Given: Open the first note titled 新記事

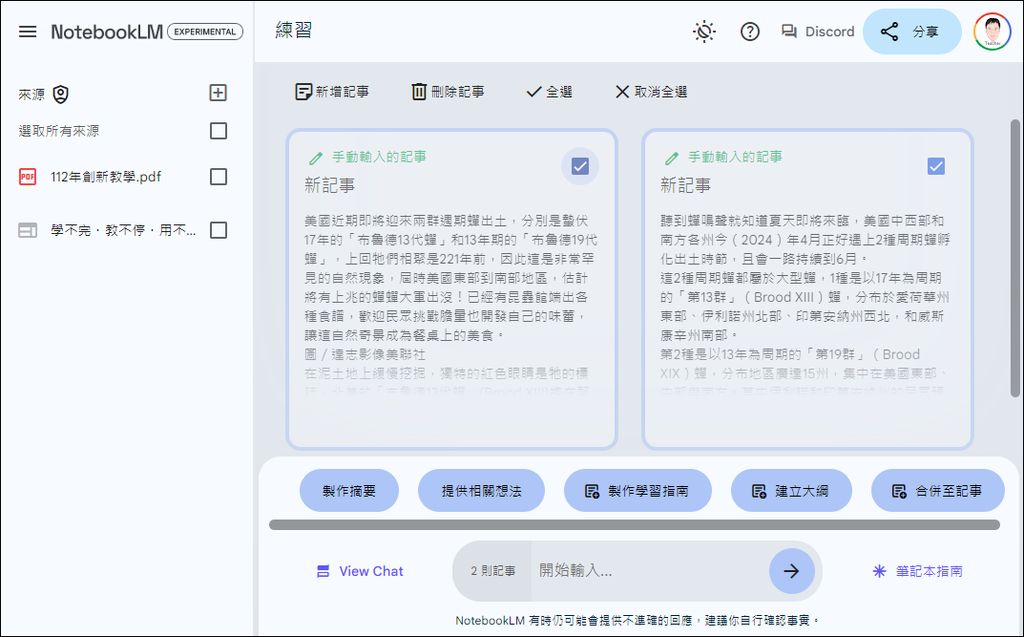Looking at the screenshot, I should pos(451,289).
